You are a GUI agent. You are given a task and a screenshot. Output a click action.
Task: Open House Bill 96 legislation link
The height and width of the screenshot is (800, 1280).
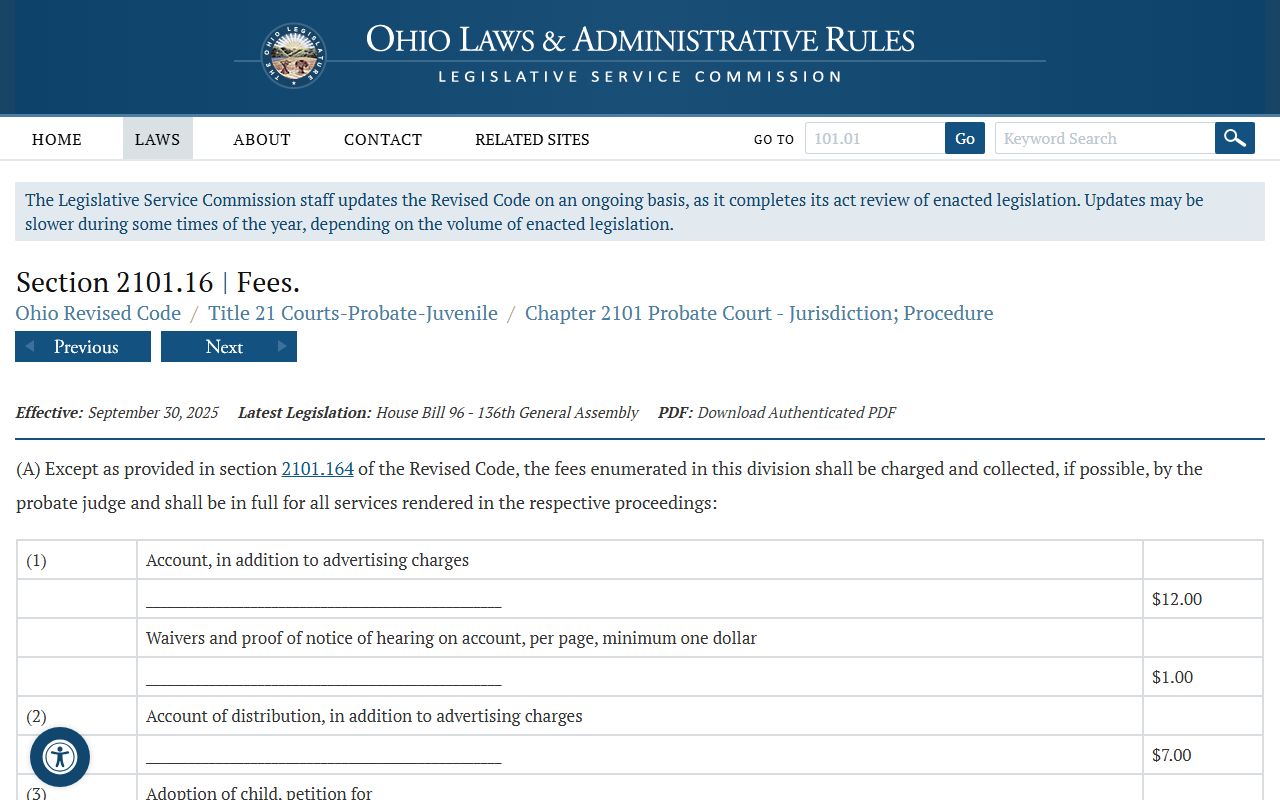pyautogui.click(x=507, y=412)
